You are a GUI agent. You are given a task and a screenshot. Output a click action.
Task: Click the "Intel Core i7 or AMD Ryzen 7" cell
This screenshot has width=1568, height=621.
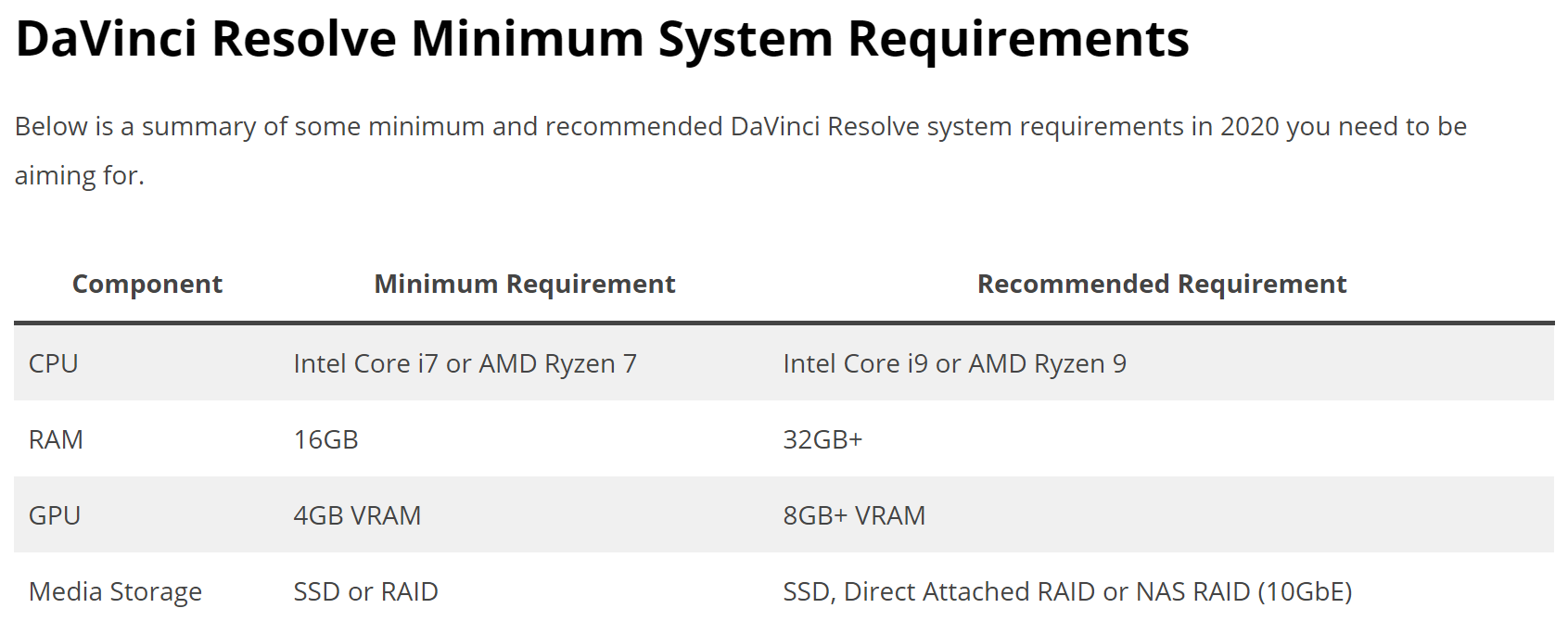pyautogui.click(x=465, y=363)
